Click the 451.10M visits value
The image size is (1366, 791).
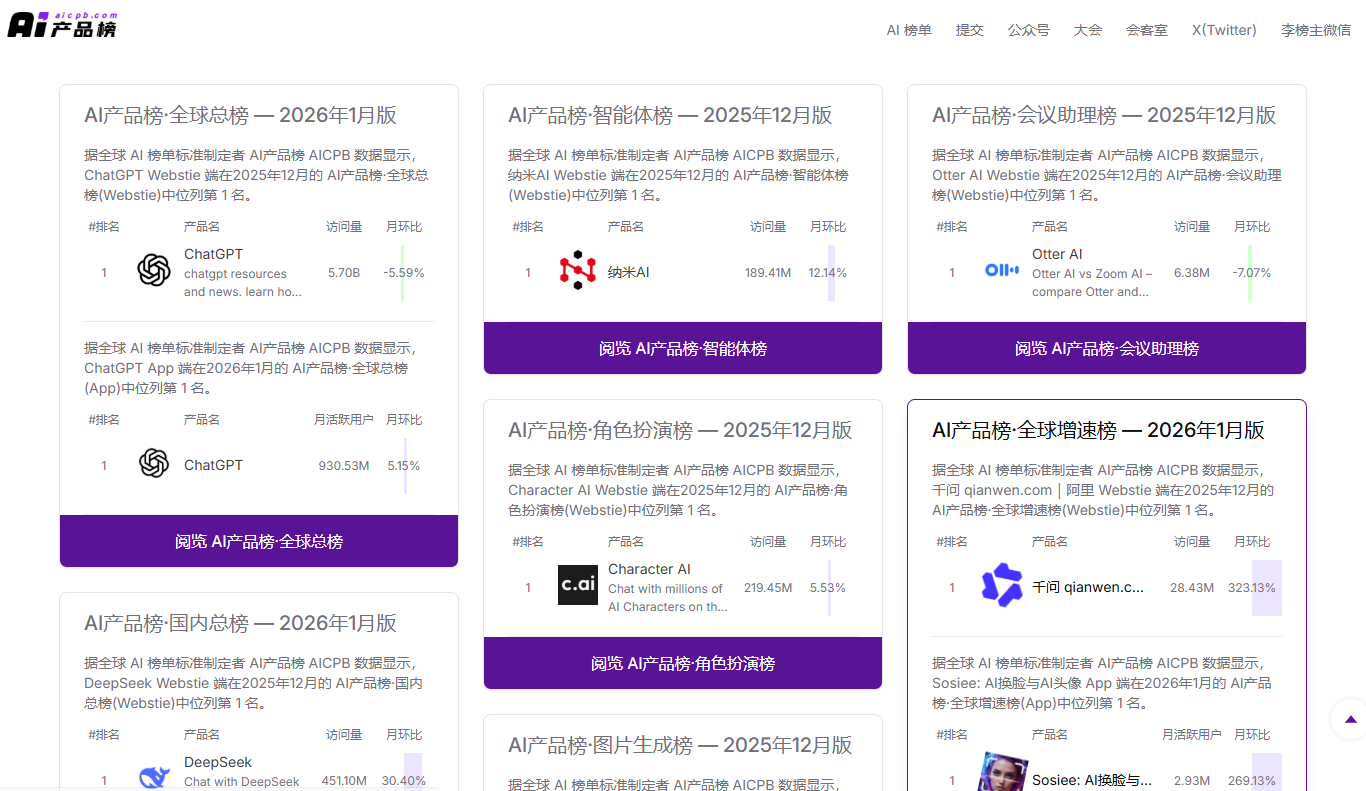point(344,780)
